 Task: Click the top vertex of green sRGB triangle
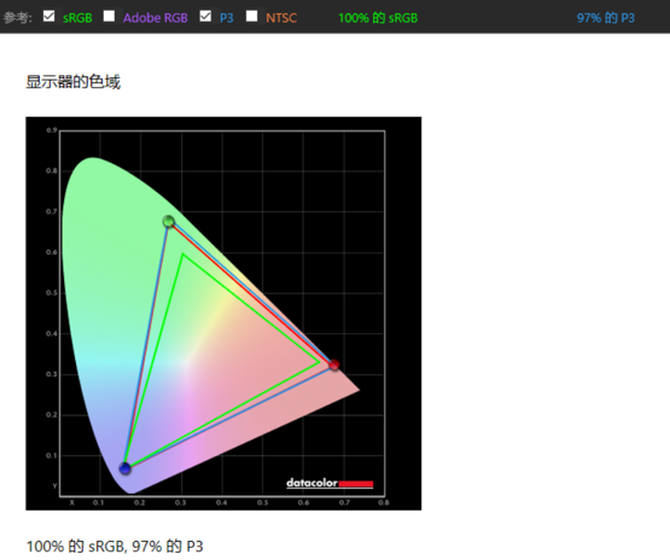point(182,254)
